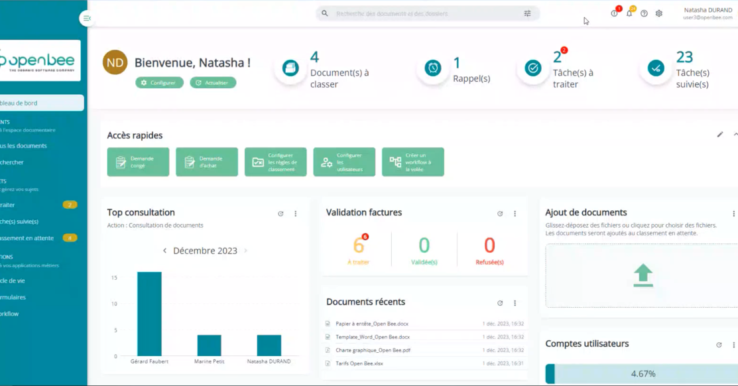Click the Actualiser button under welcome
Image resolution: width=738 pixels, height=386 pixels.
pos(213,83)
